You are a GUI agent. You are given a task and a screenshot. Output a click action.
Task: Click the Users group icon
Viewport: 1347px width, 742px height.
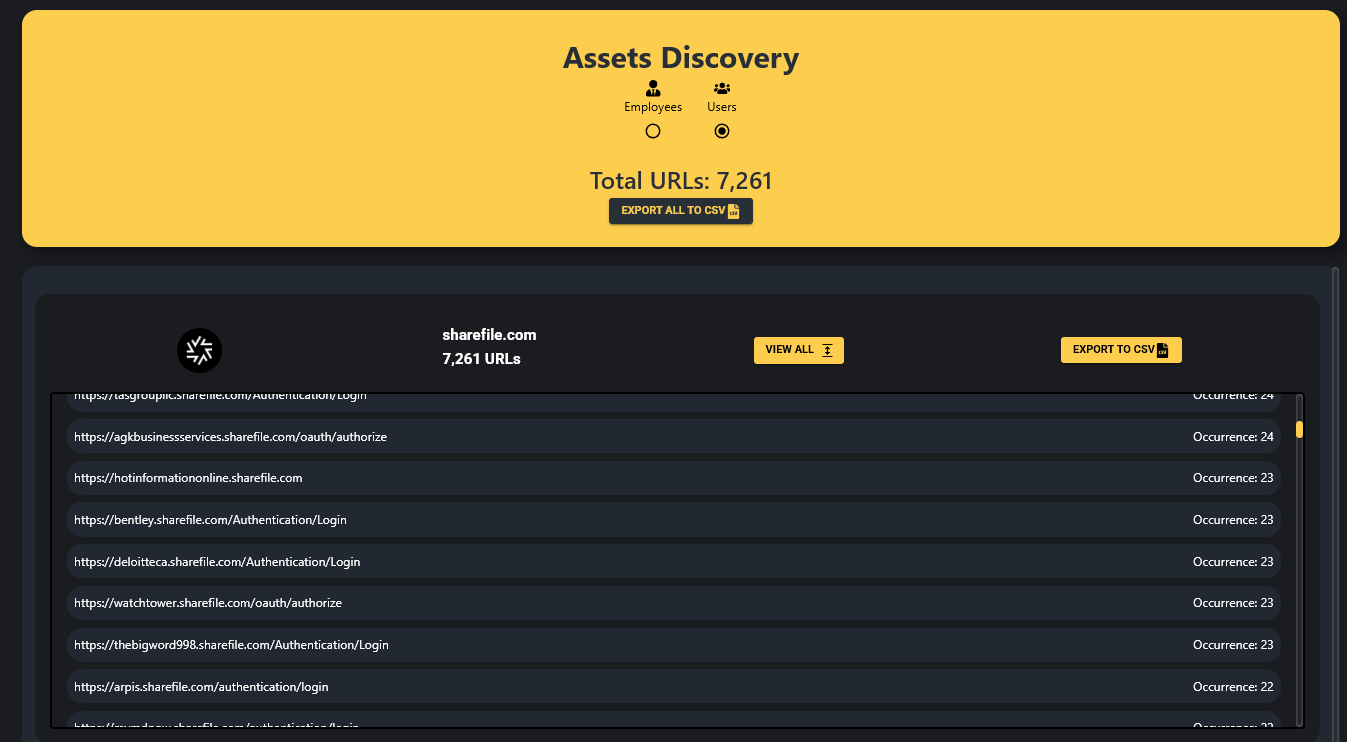[721, 88]
